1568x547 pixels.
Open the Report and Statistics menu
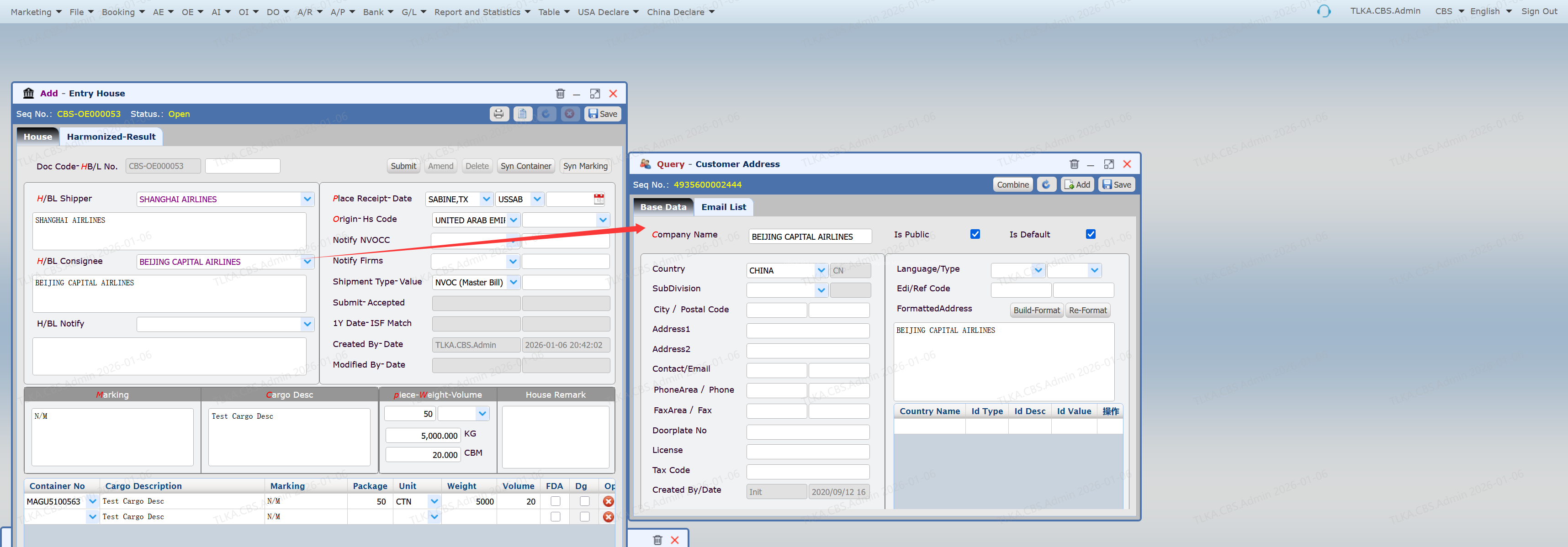click(482, 11)
